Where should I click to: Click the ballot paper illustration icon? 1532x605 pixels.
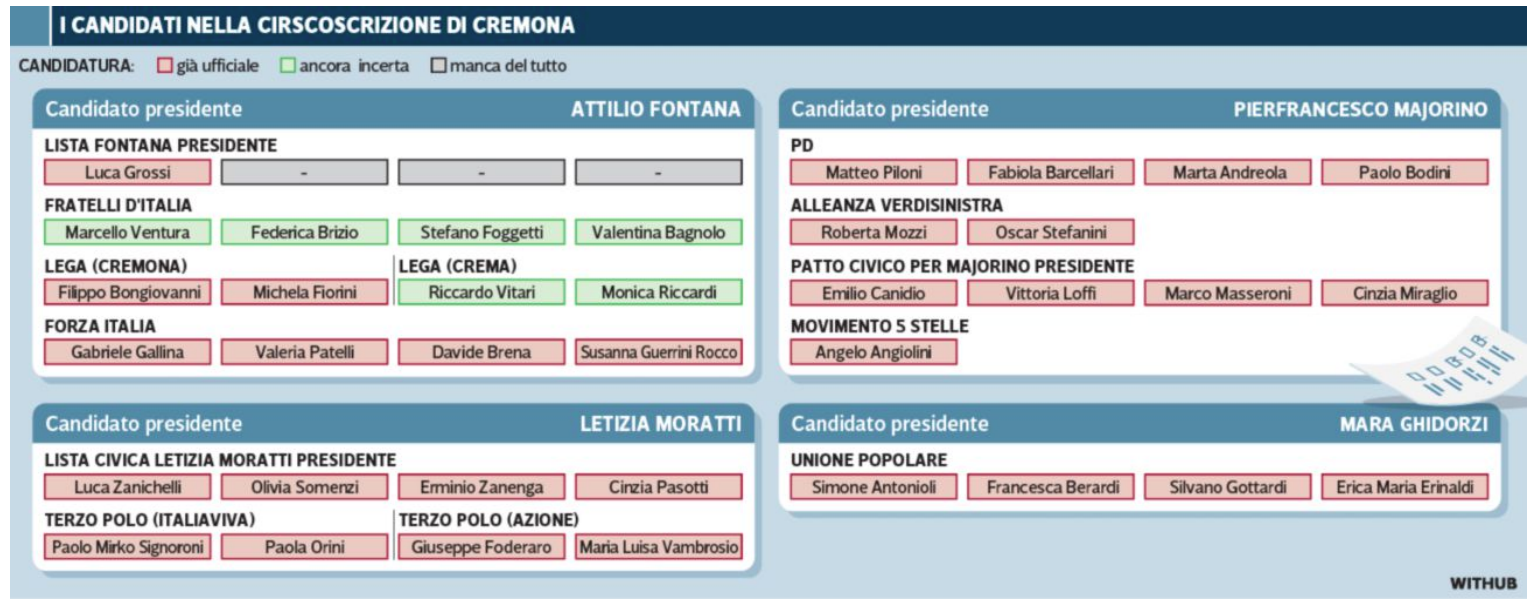tap(1441, 360)
